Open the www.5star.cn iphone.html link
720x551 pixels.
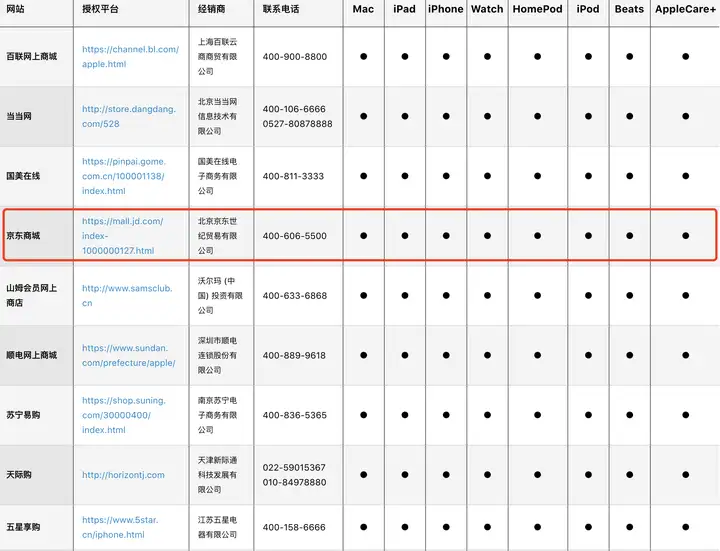120,527
